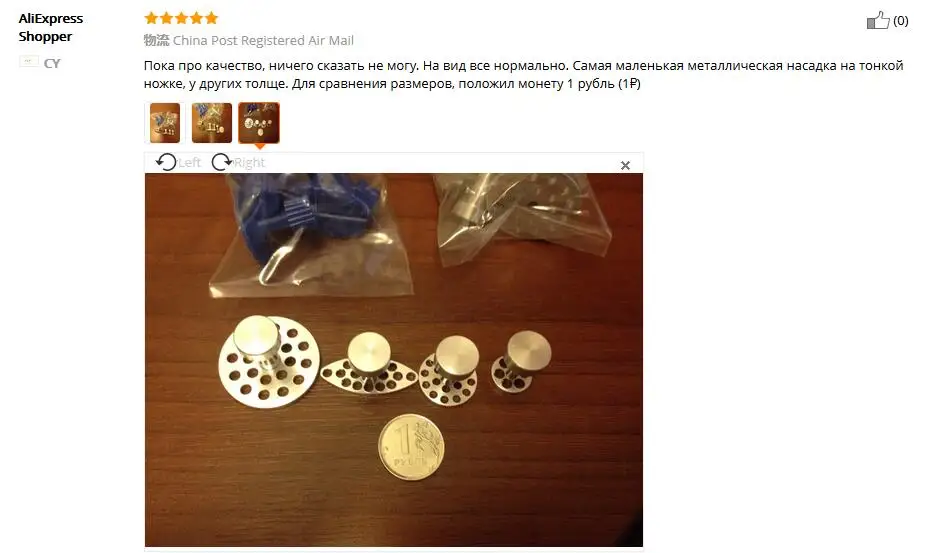The image size is (941, 553).
Task: Click the 'Left' rotate label
Action: pos(189,162)
